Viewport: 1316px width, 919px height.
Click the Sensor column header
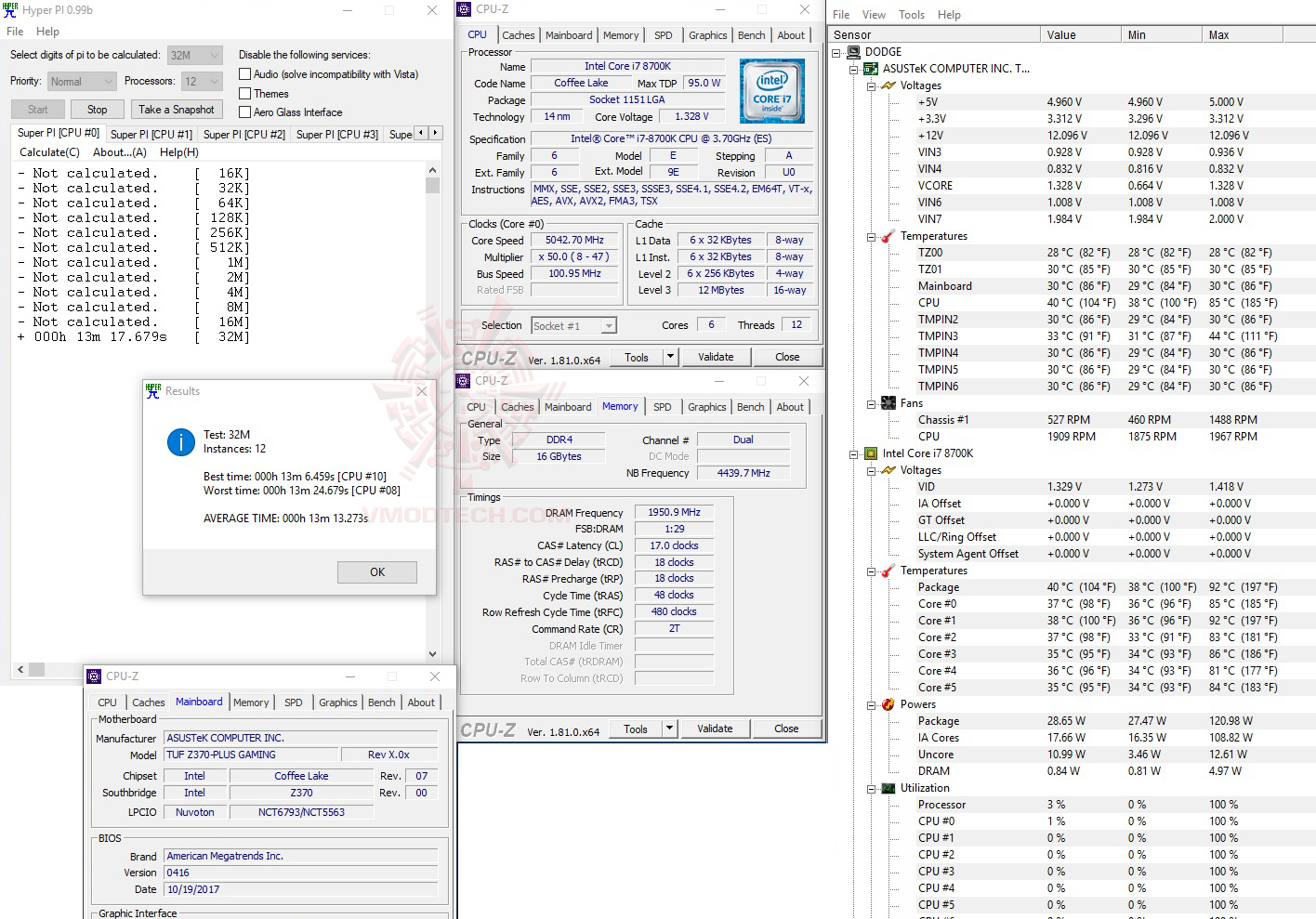point(934,35)
